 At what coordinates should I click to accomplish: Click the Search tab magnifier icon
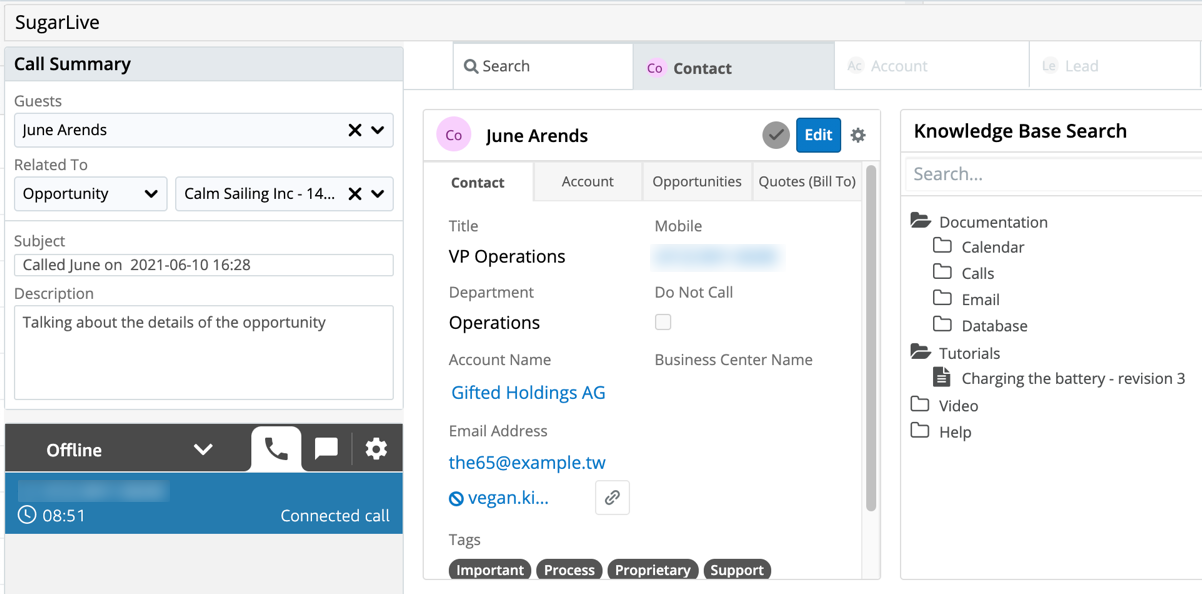(x=471, y=66)
